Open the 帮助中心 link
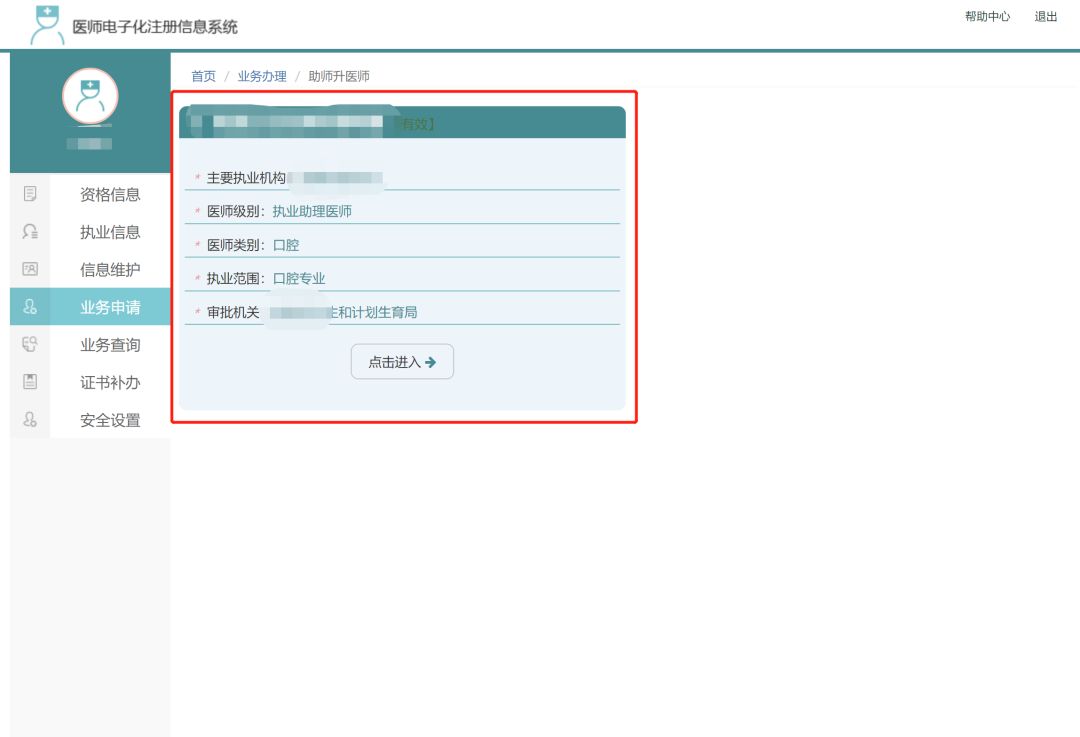Screen dimensions: 1080x737 pyautogui.click(x=987, y=17)
